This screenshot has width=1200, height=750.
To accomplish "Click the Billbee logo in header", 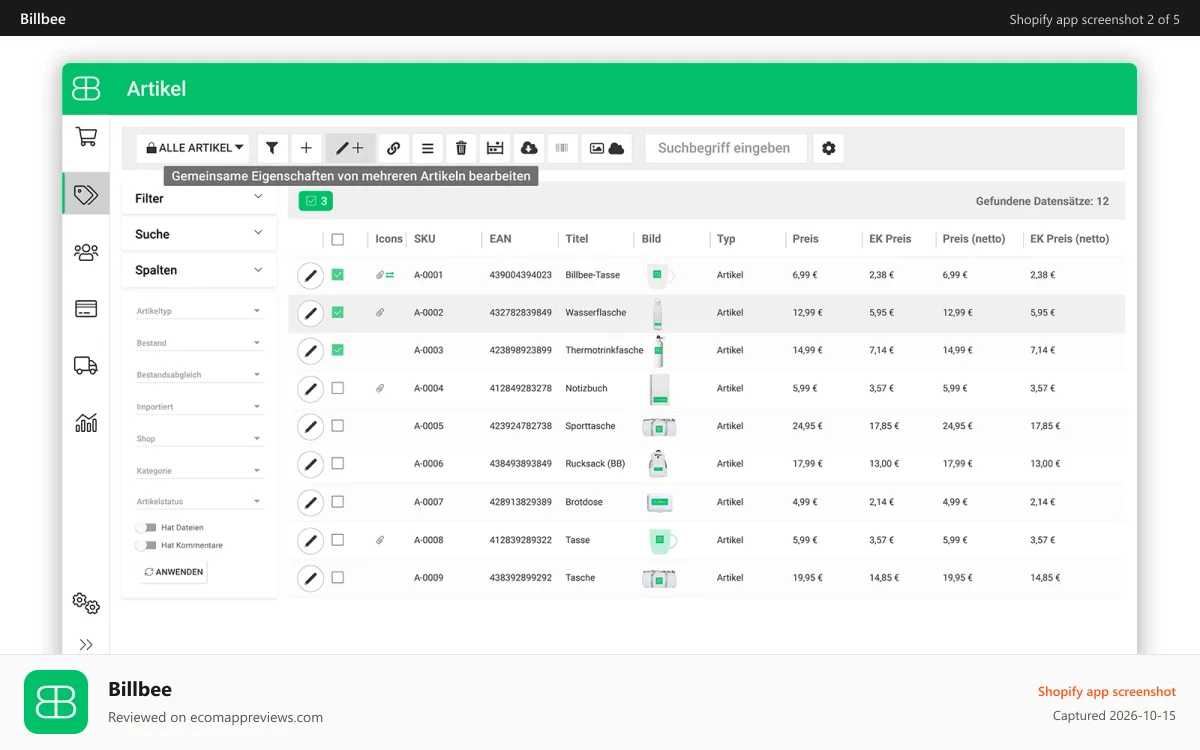I will (86, 88).
